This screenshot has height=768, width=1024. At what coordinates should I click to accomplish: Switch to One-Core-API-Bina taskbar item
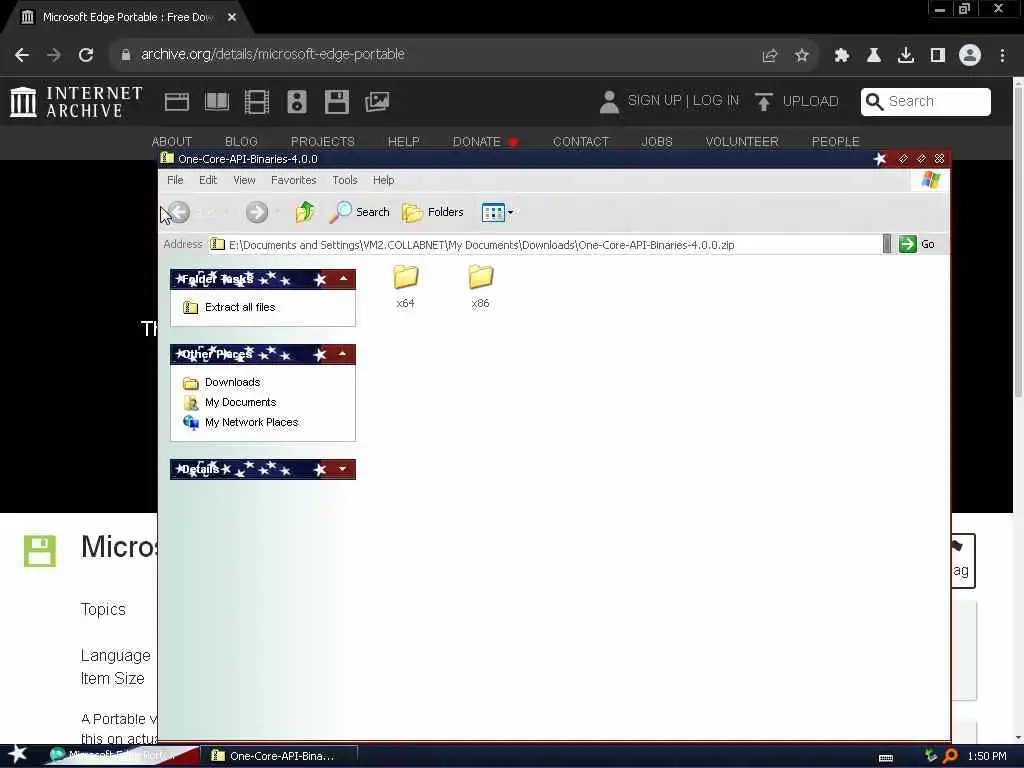pyautogui.click(x=278, y=756)
